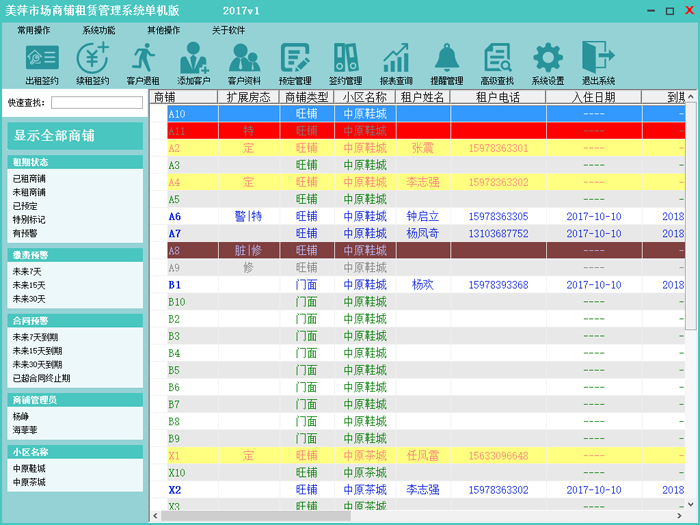This screenshot has height=525, width=700.
Task: Click the 显示全部商铺 button
Action: [x=75, y=135]
